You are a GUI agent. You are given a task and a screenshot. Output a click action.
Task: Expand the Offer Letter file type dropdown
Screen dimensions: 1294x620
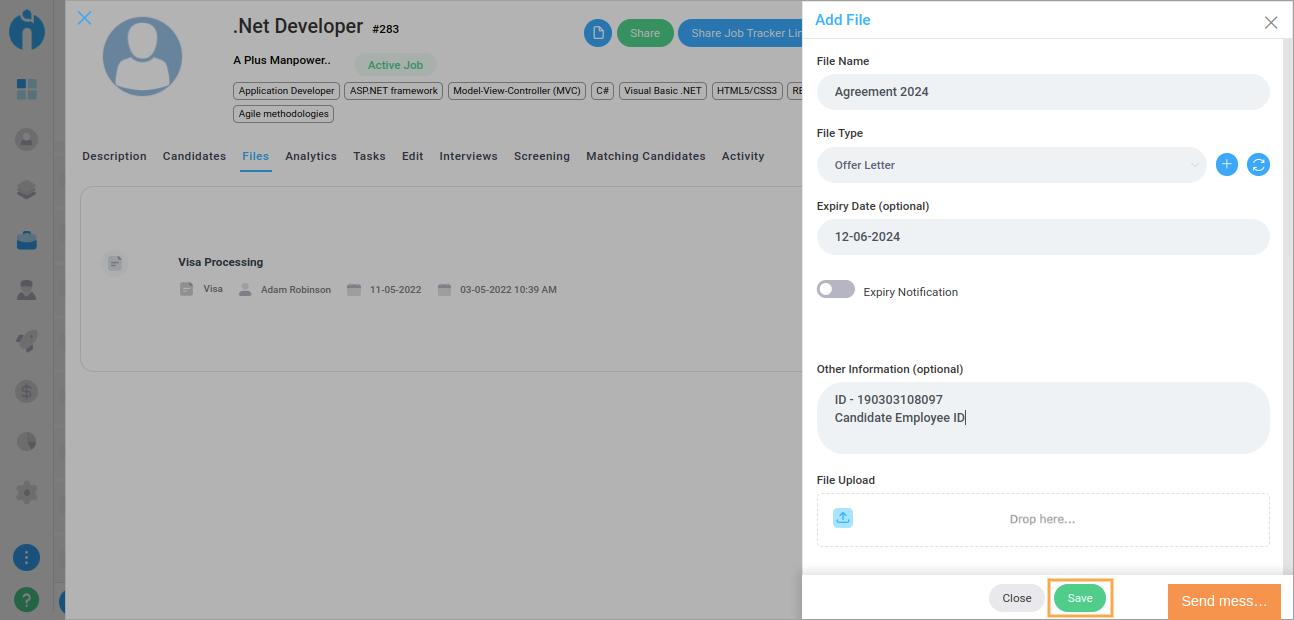(x=1012, y=165)
